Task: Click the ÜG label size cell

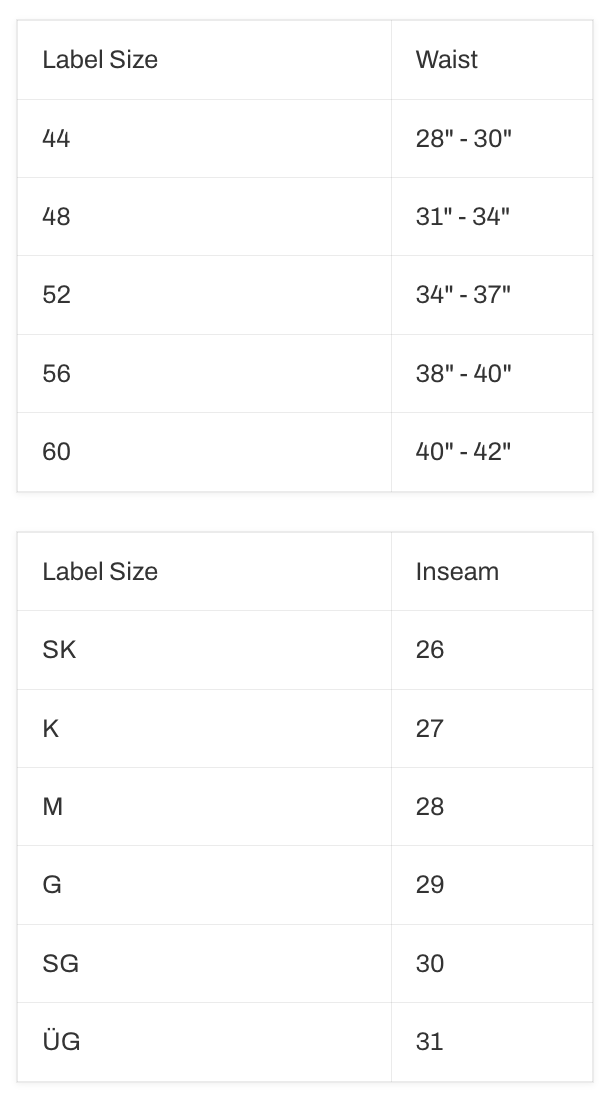Action: tap(61, 1042)
